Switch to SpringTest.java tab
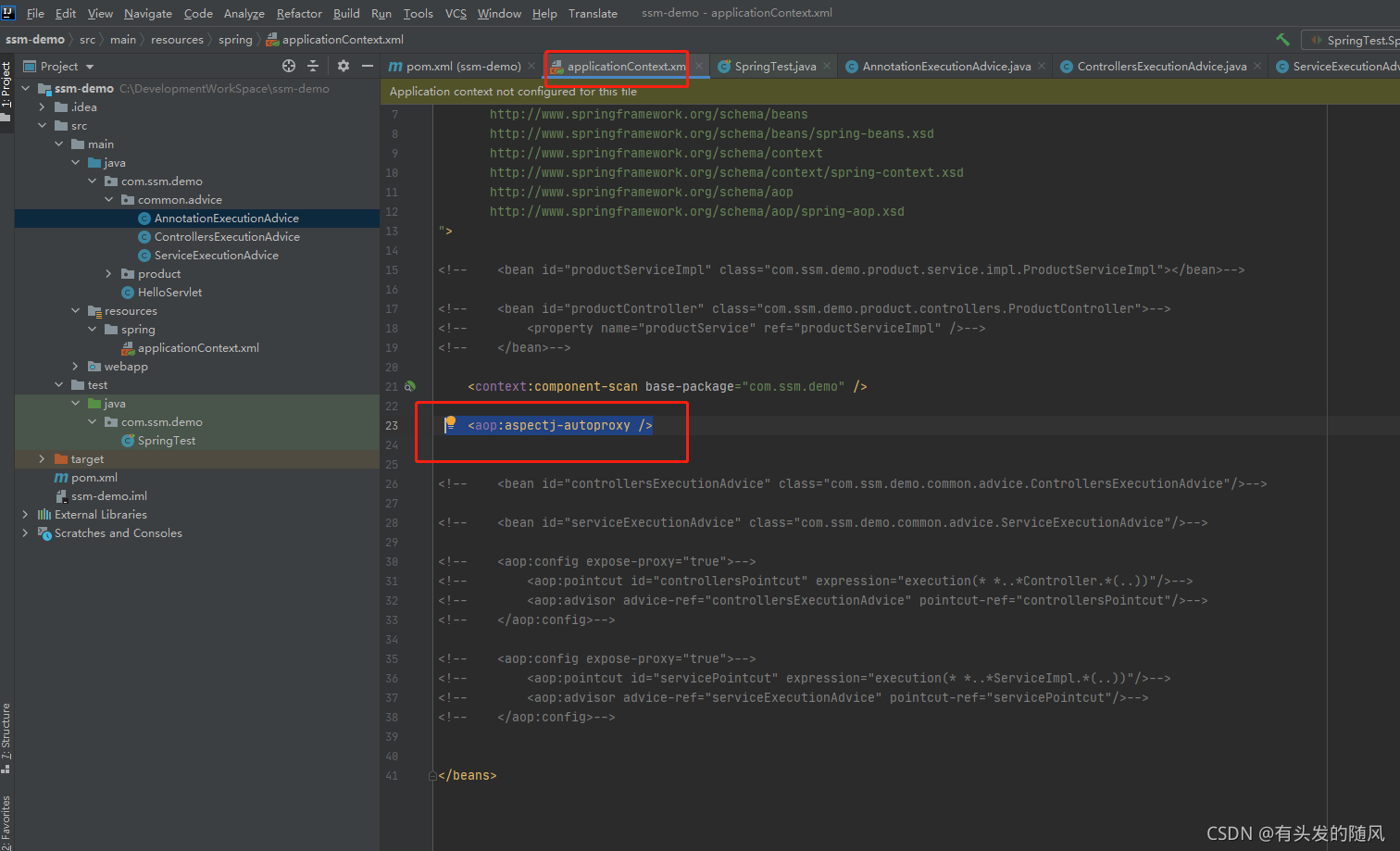Viewport: 1400px width, 851px height. pyautogui.click(x=775, y=66)
